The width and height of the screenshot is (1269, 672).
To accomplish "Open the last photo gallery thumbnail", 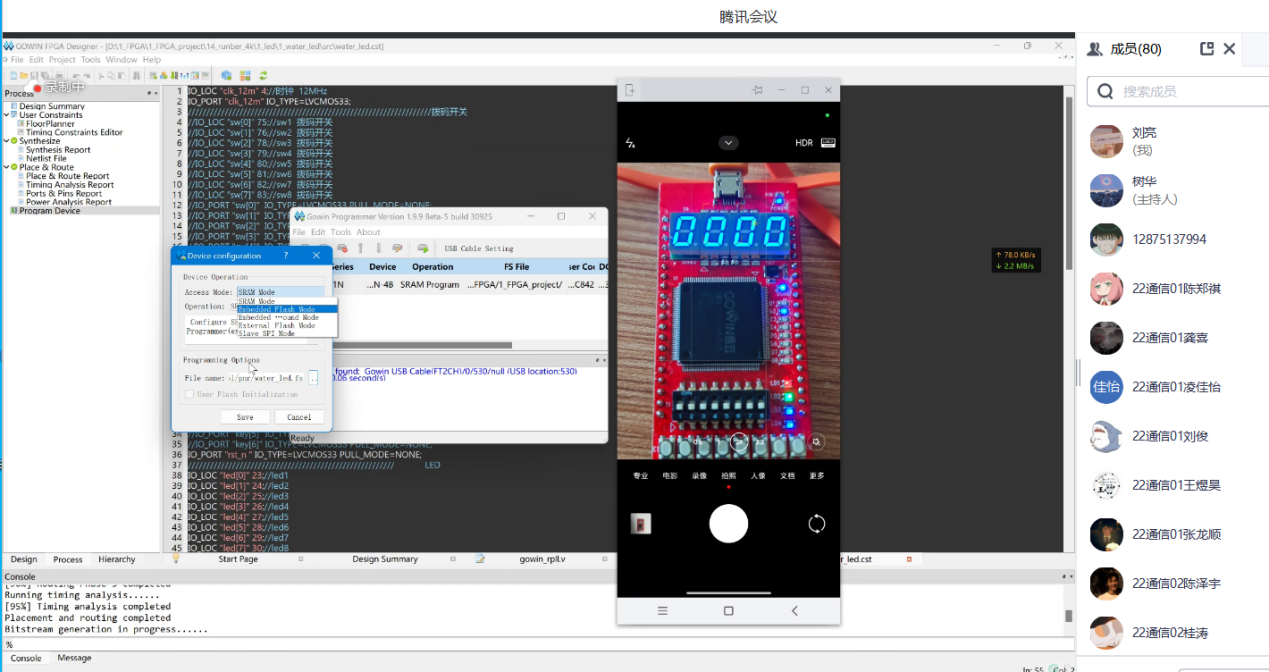I will [x=641, y=523].
